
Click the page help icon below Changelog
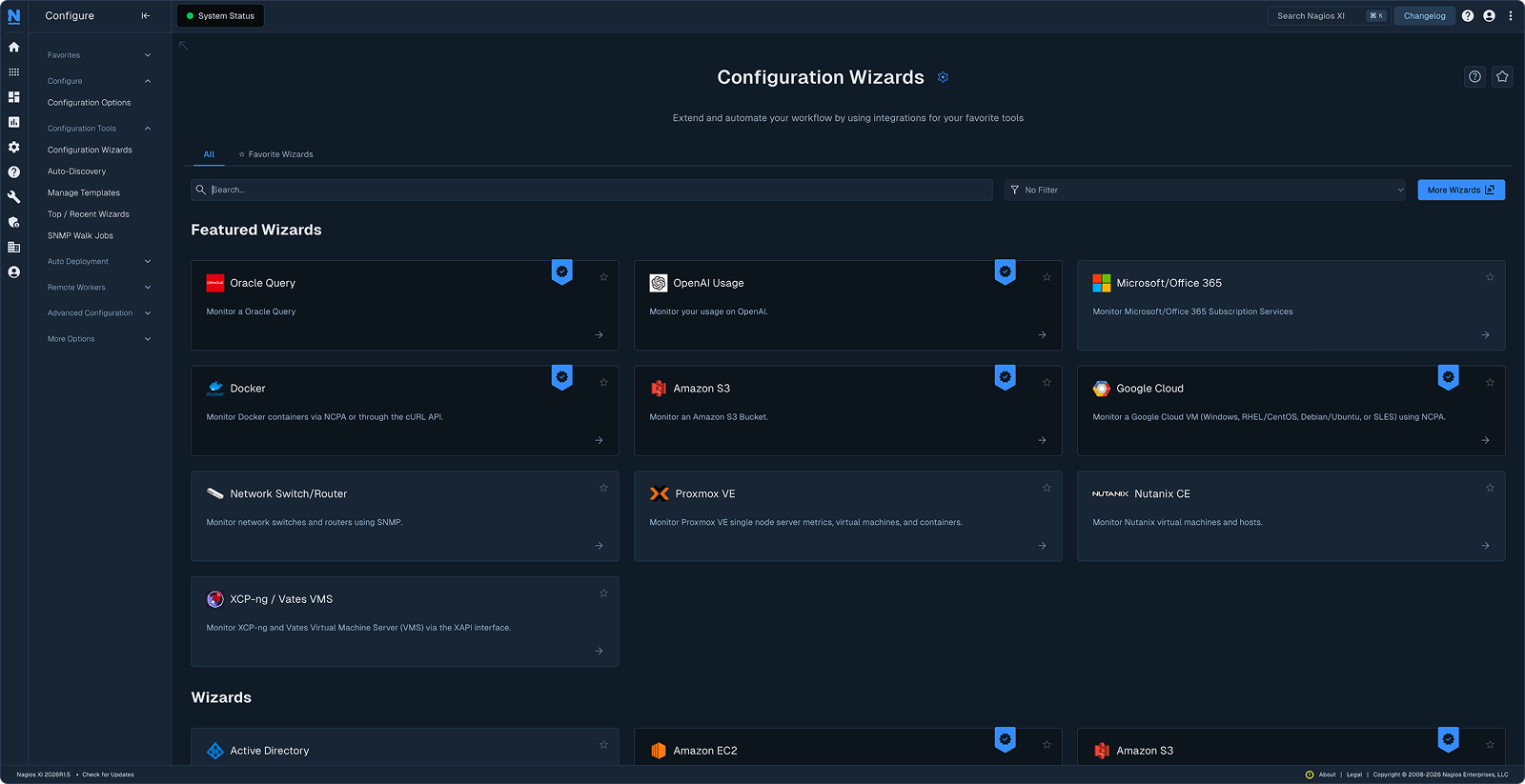[1474, 77]
